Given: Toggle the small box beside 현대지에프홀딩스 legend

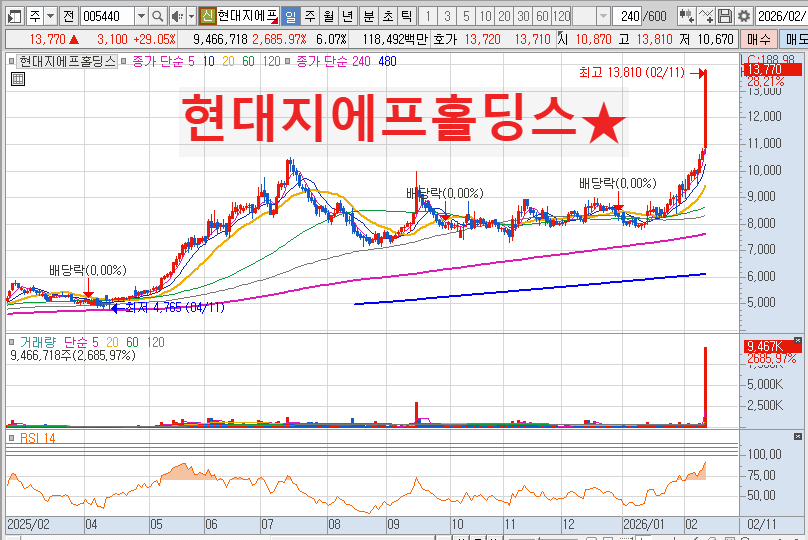Looking at the screenshot, I should (x=12, y=62).
